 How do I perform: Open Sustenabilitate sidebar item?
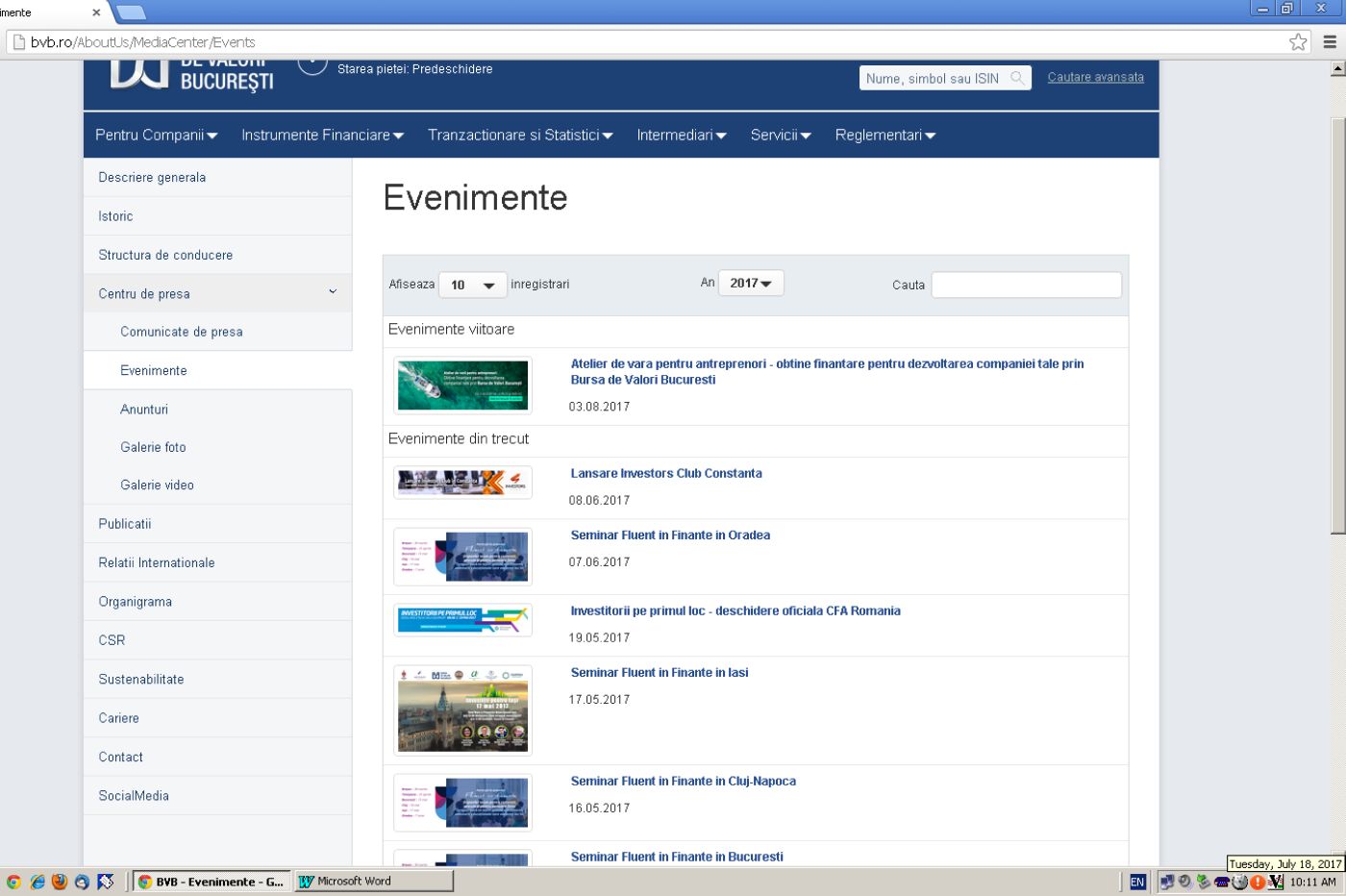coord(217,679)
